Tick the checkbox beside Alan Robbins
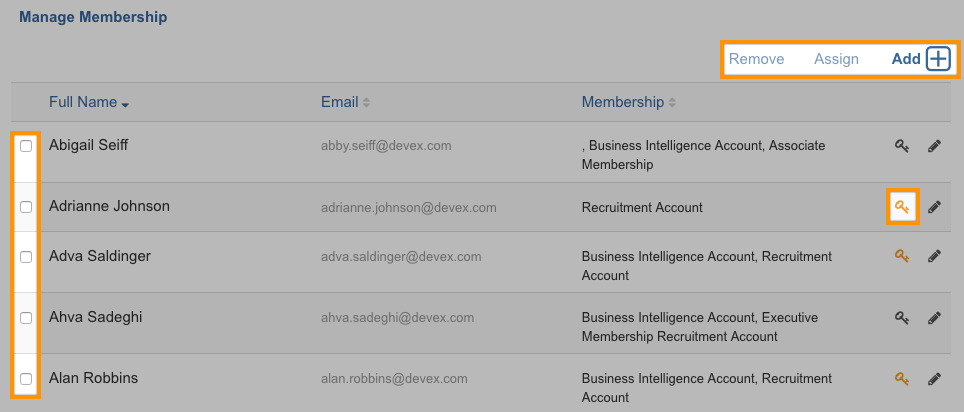The height and width of the screenshot is (412, 964). (x=26, y=379)
